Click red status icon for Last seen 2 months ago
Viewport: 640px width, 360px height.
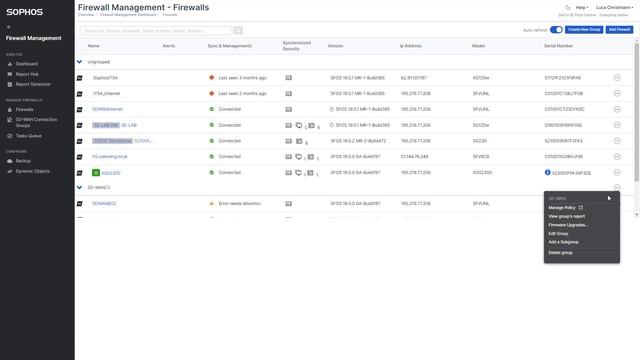tap(211, 93)
